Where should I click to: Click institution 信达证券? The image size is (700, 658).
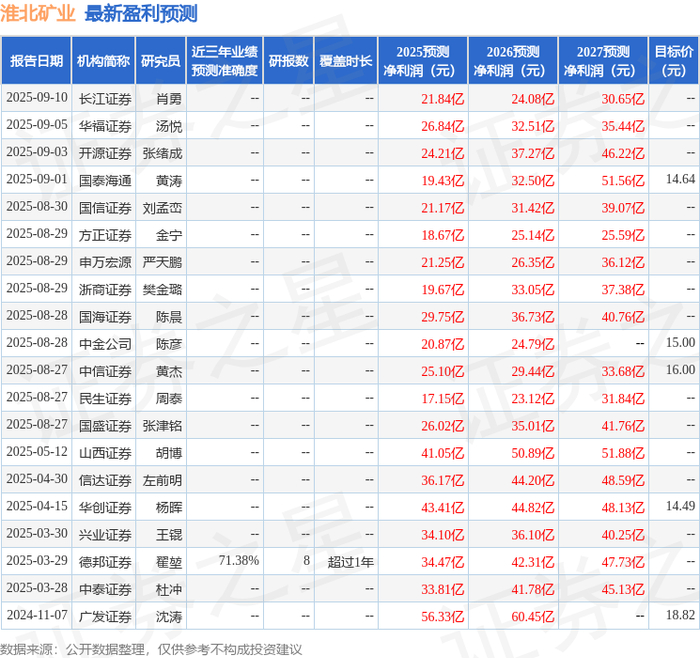pyautogui.click(x=105, y=480)
